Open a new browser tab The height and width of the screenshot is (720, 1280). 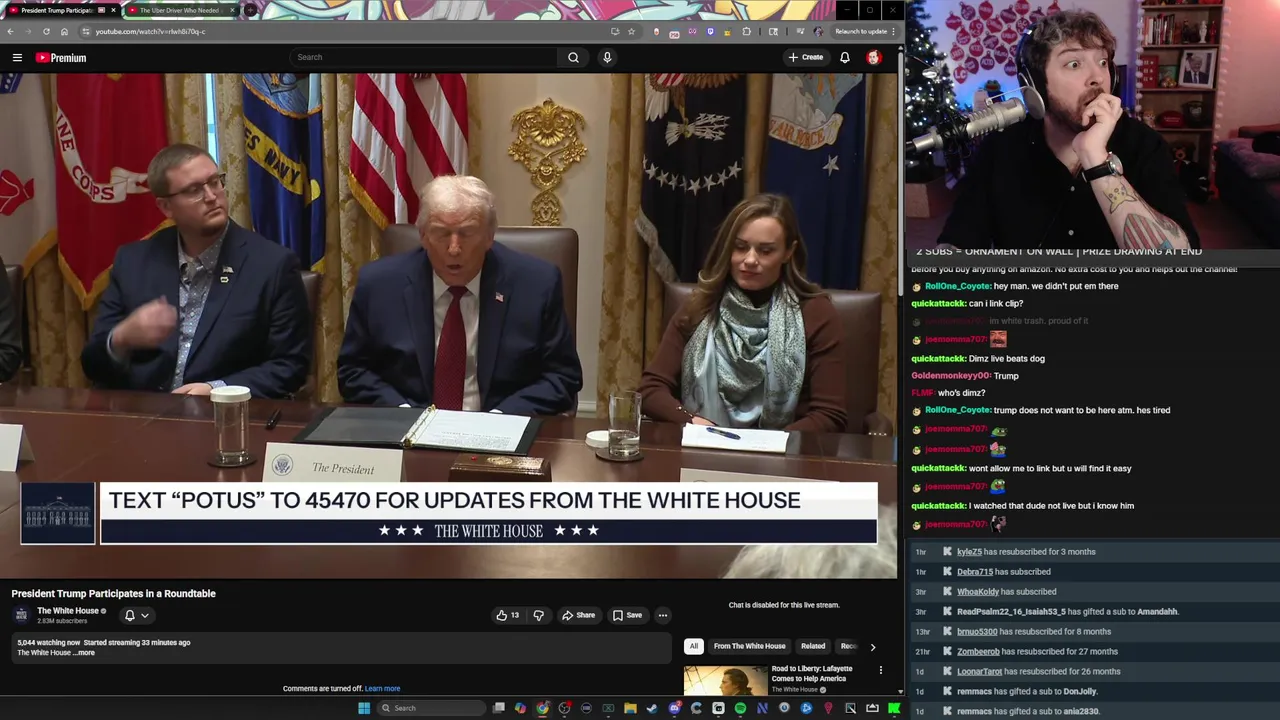pos(250,10)
